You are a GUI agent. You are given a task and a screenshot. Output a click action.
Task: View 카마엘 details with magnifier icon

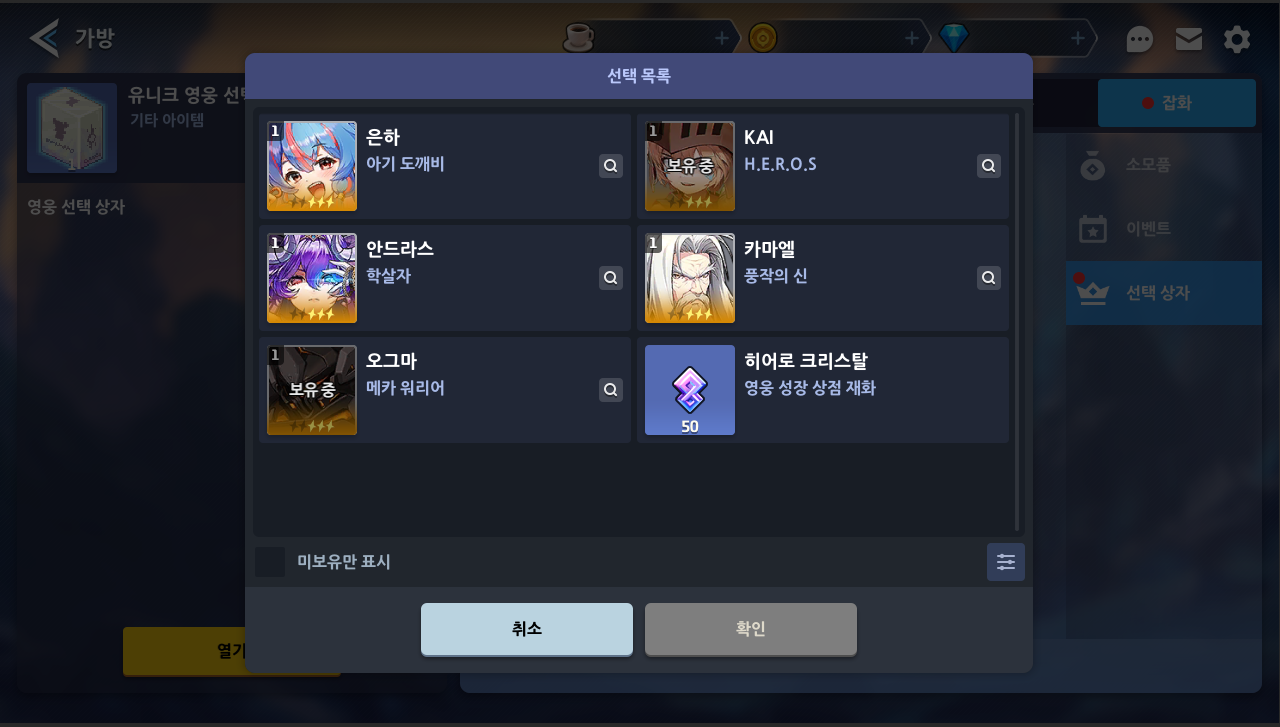coord(989,278)
